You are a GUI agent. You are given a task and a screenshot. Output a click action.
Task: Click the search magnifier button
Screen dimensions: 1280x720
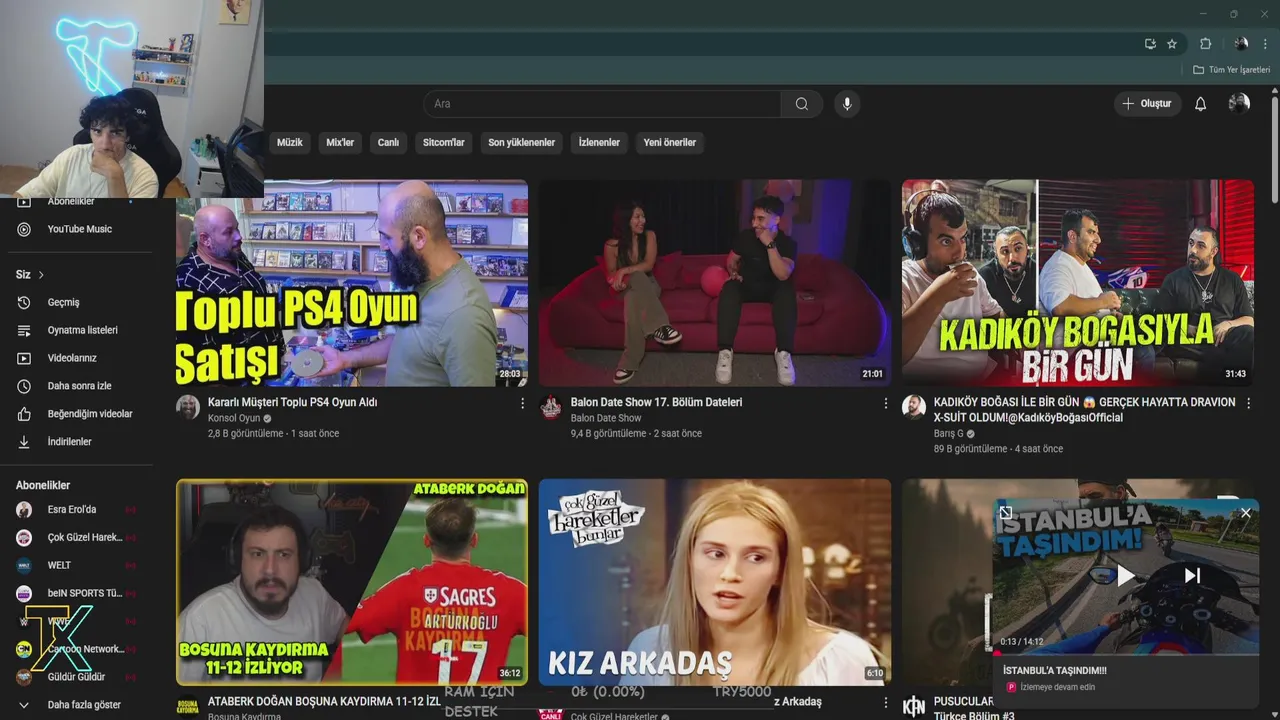[801, 104]
